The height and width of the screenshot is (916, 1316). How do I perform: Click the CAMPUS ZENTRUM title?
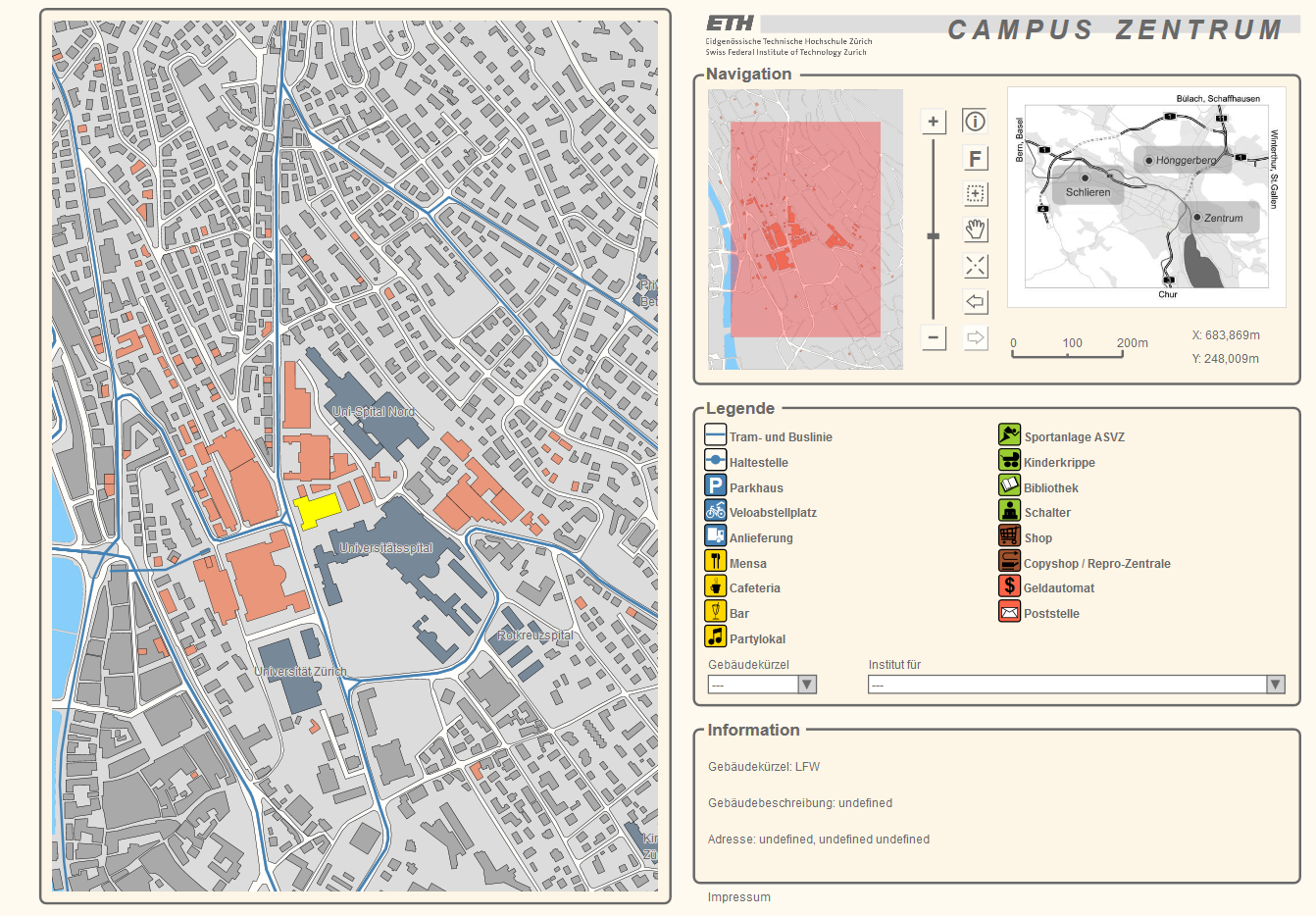click(1115, 29)
